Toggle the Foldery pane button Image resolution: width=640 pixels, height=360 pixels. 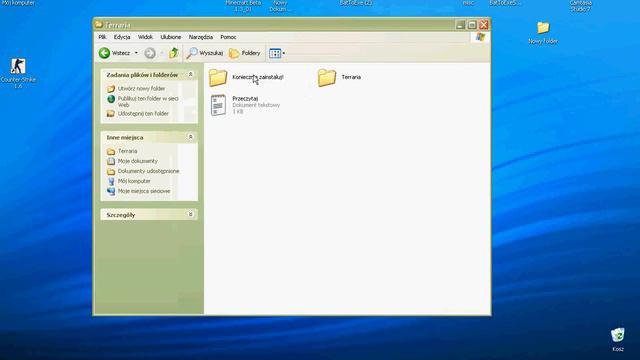[244, 53]
